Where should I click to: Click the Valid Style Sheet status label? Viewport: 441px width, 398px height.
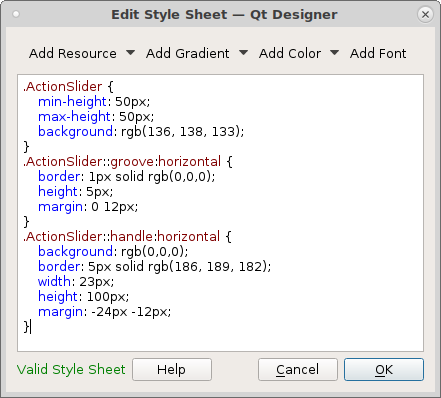pyautogui.click(x=71, y=369)
